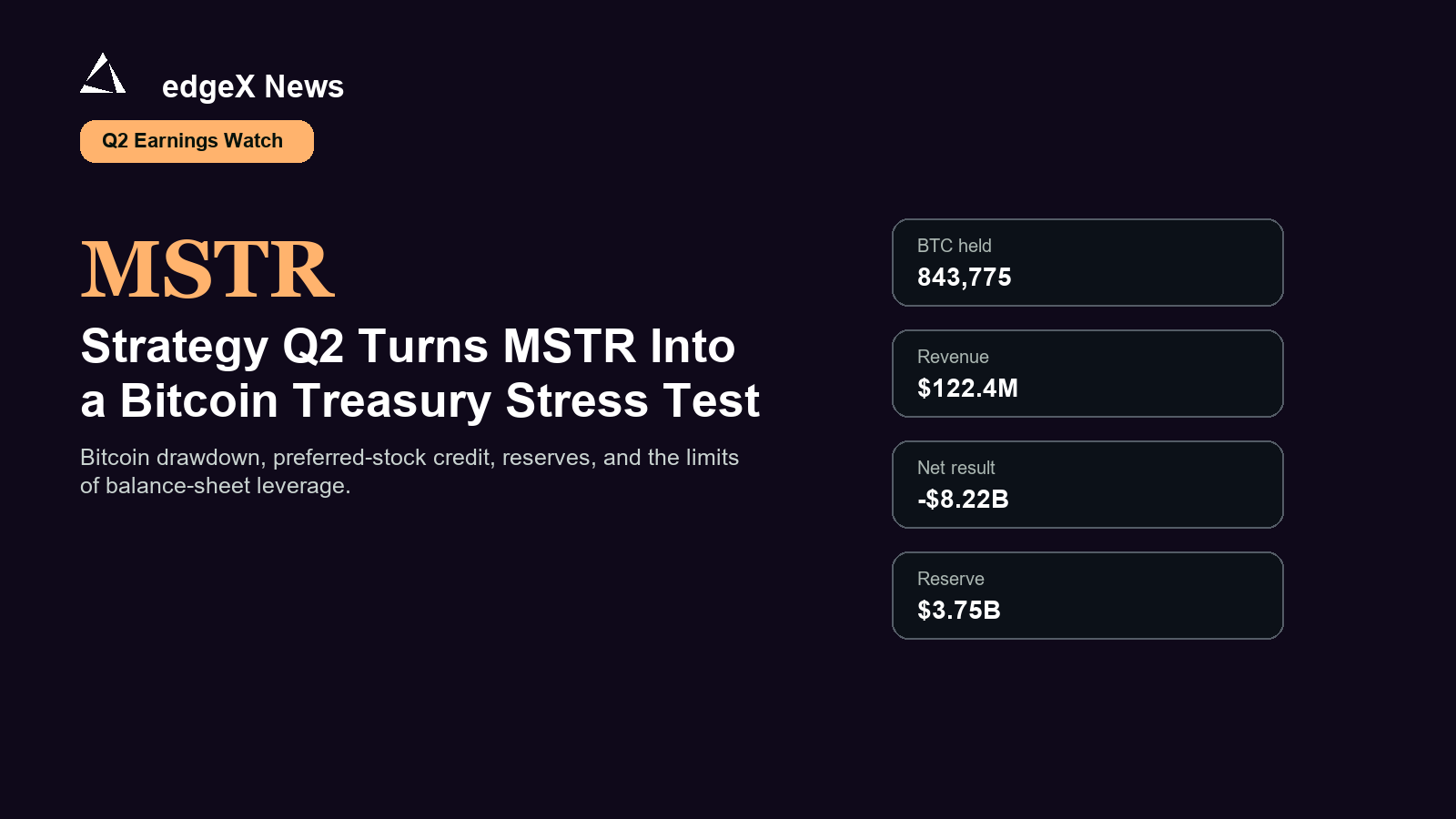Click the $122.4M revenue figure

(967, 389)
